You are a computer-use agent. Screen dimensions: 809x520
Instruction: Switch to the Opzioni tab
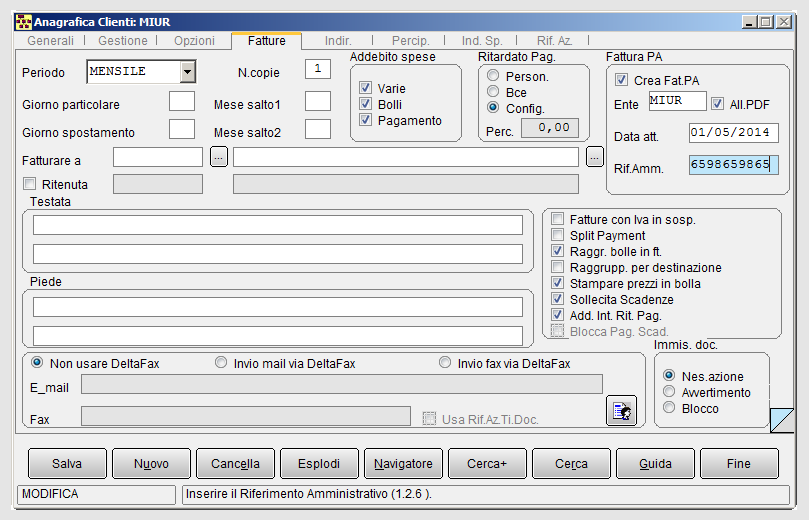pyautogui.click(x=194, y=41)
